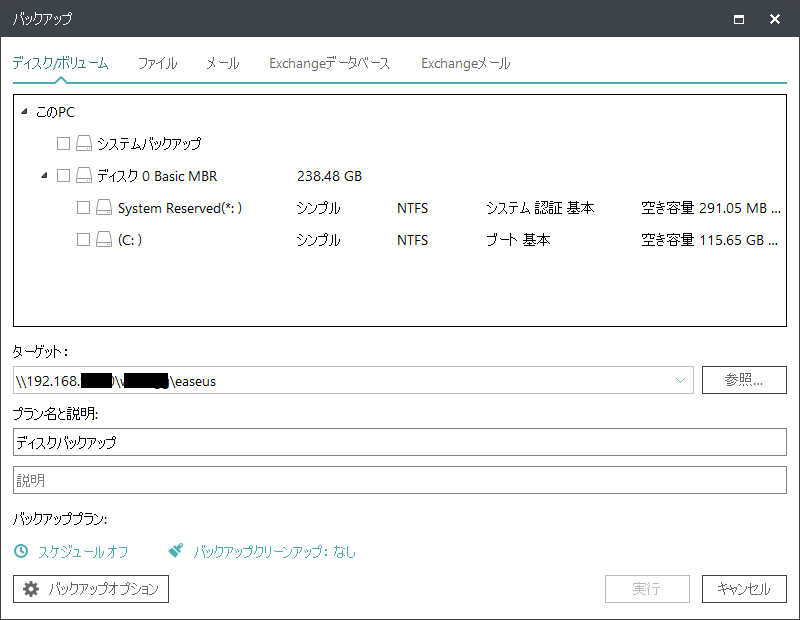Open the バックアップクリーンアップ: なし link
800x620 pixels.
click(x=274, y=551)
